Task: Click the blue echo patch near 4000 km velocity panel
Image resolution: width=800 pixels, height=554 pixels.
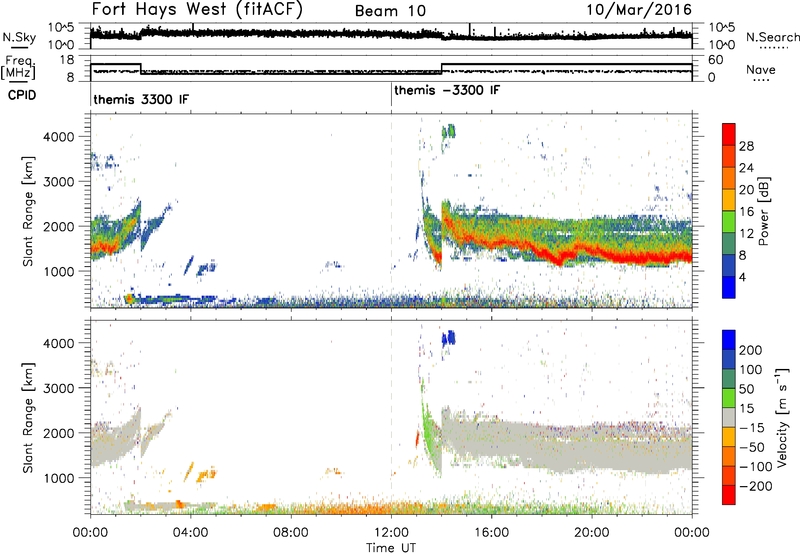Action: point(449,338)
